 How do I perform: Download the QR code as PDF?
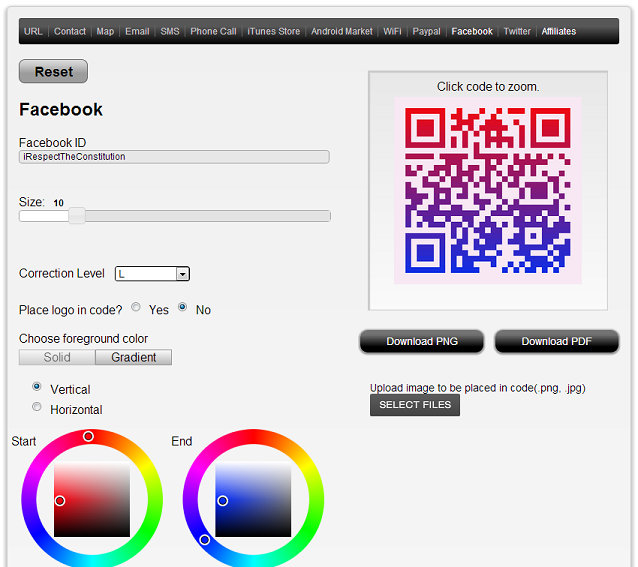pyautogui.click(x=557, y=341)
